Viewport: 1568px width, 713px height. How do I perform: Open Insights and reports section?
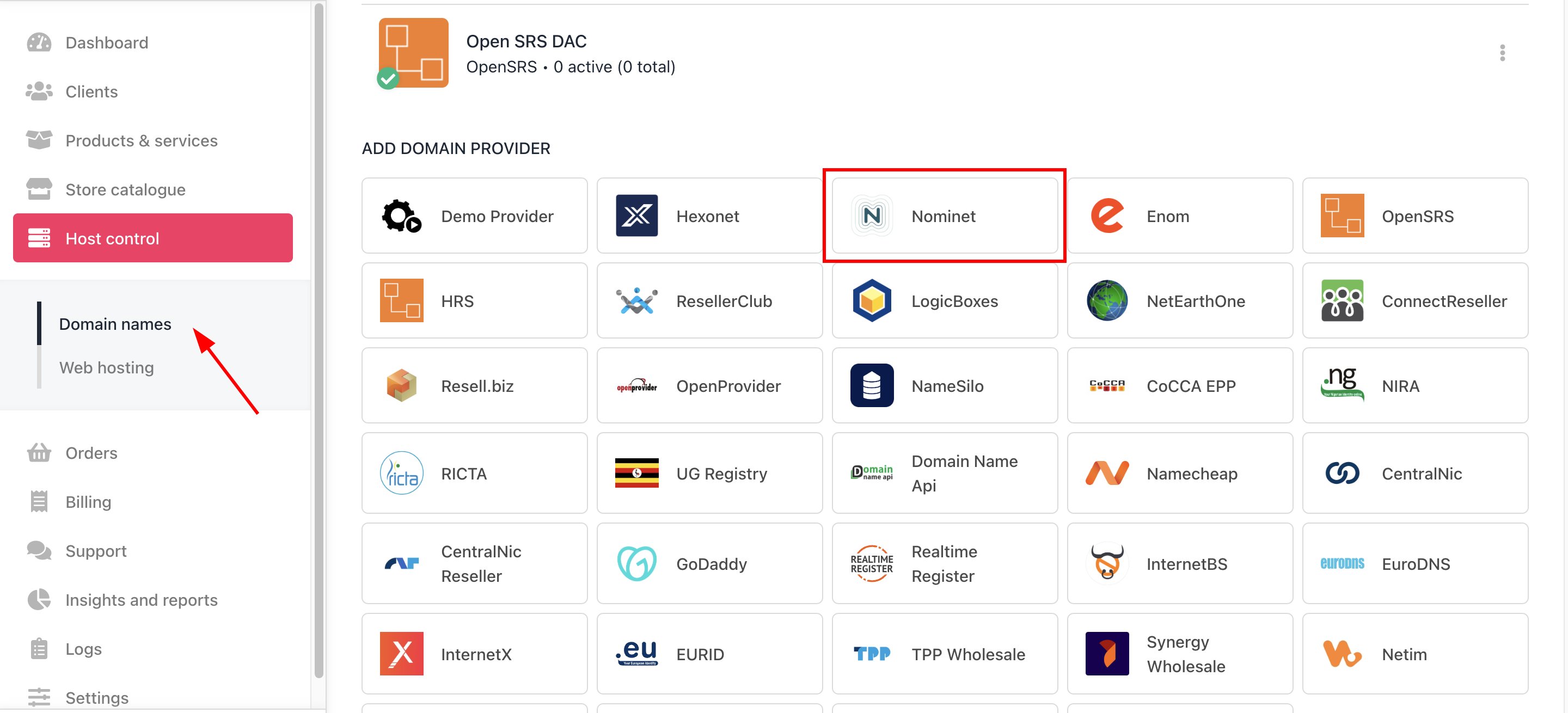pyautogui.click(x=153, y=600)
